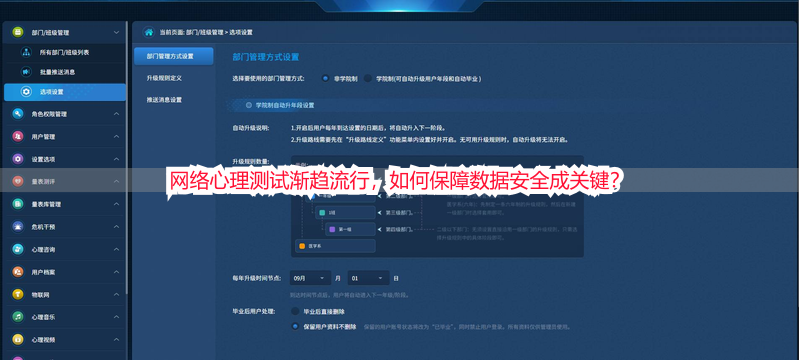Open the 所有部门/班级列表 submenu item
Image resolution: width=799 pixels, height=360 pixels.
point(65,53)
